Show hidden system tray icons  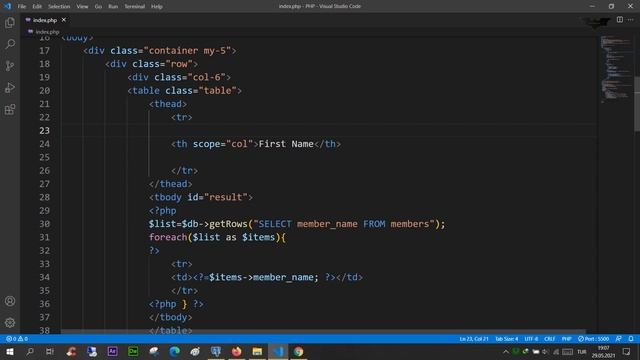click(x=506, y=351)
